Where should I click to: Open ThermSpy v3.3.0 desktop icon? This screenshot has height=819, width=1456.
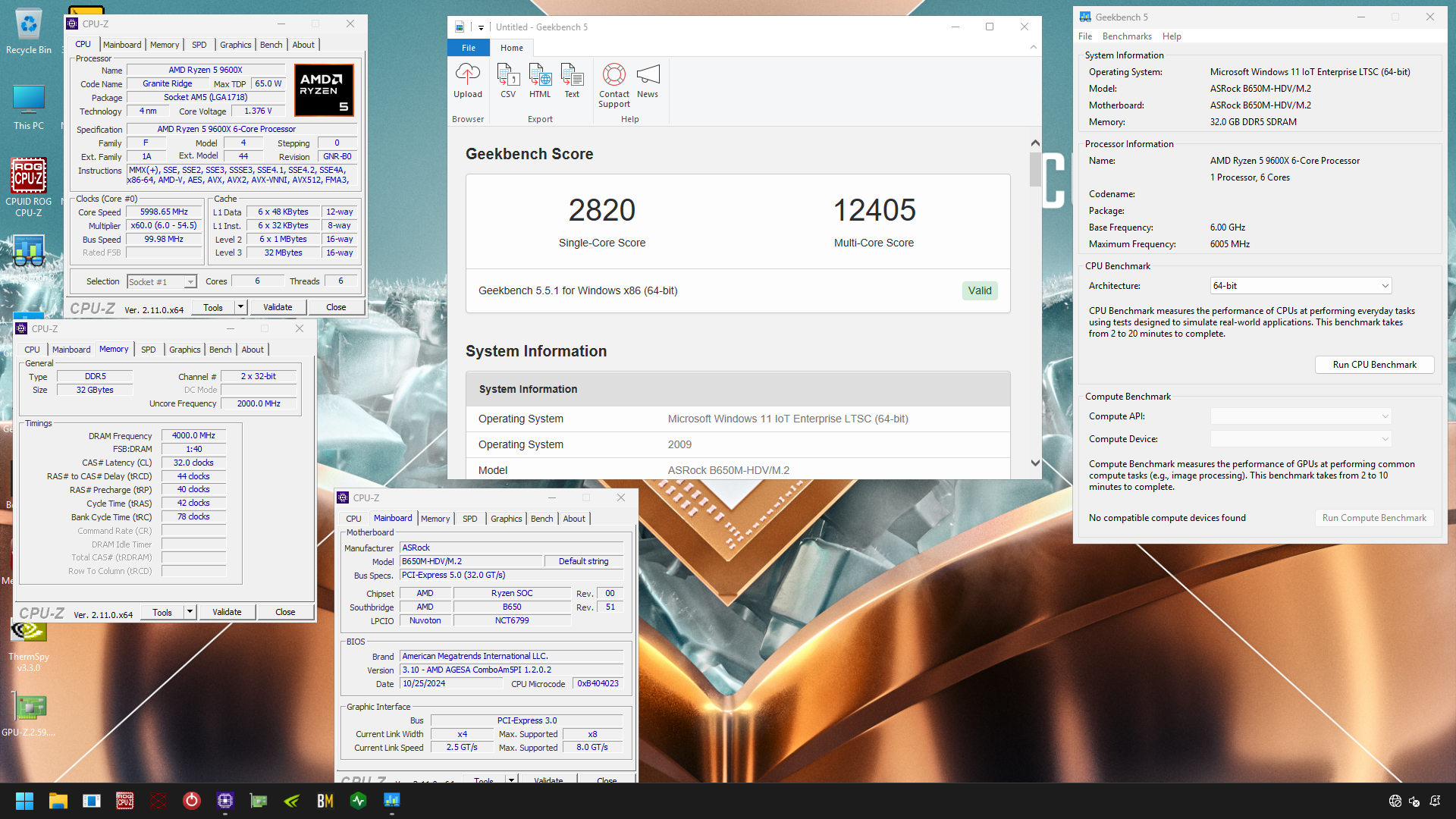(29, 646)
